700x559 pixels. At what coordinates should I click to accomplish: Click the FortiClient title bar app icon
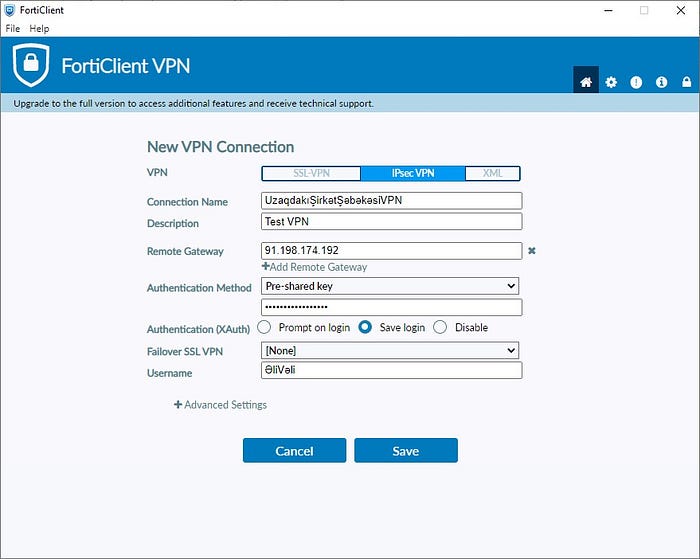pyautogui.click(x=9, y=10)
